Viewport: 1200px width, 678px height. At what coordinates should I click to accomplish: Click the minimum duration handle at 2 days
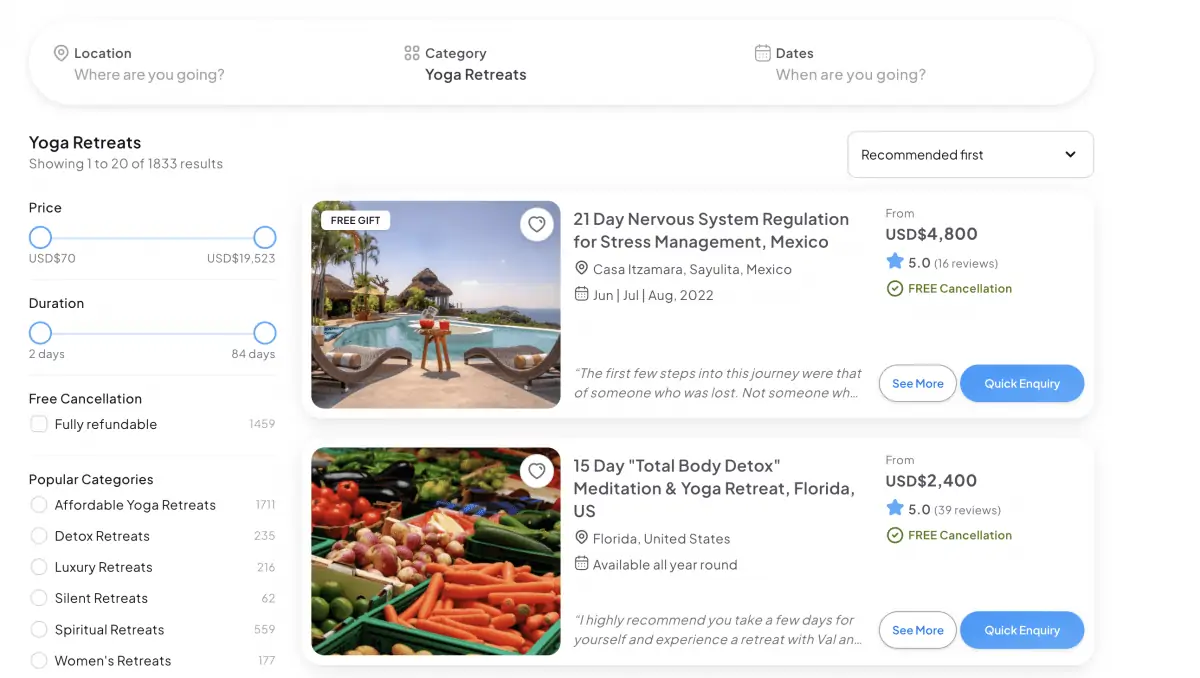40,333
